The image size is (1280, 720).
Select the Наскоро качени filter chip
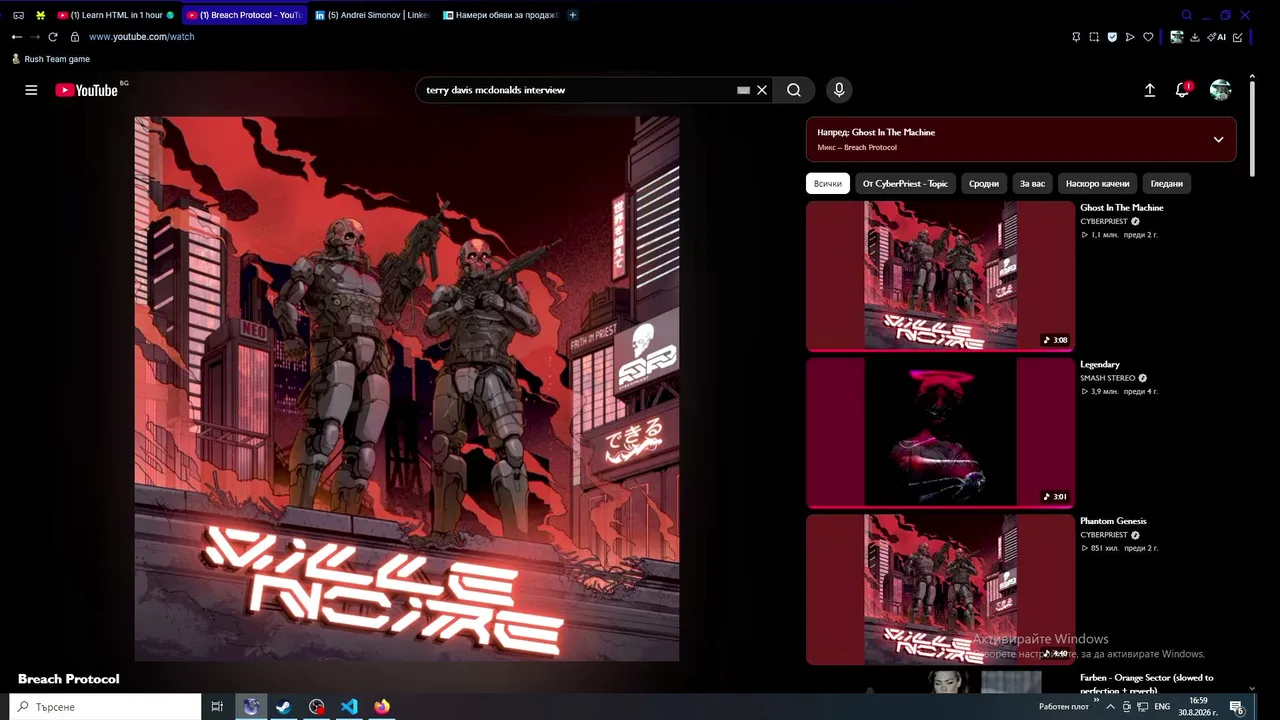[x=1097, y=184]
